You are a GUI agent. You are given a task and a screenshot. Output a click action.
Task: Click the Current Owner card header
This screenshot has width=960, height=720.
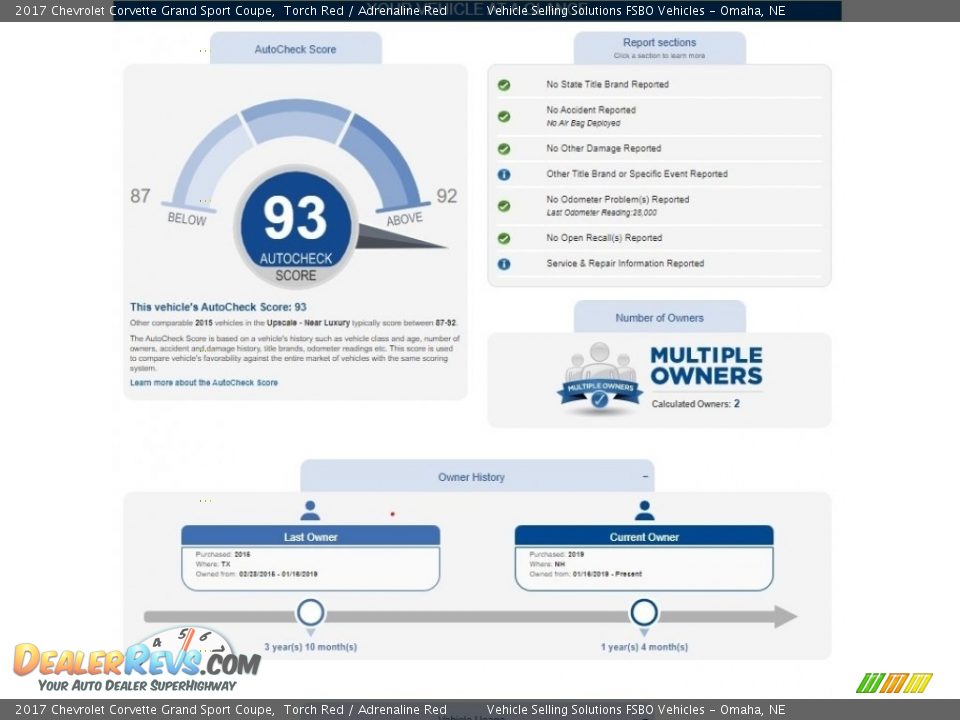(644, 536)
